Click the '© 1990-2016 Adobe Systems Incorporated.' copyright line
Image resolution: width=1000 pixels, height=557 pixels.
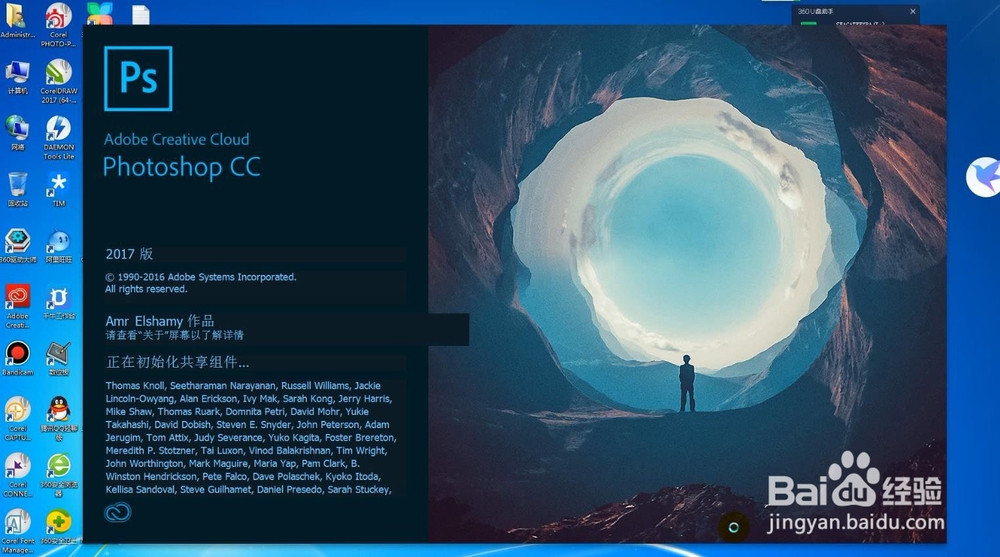201,277
